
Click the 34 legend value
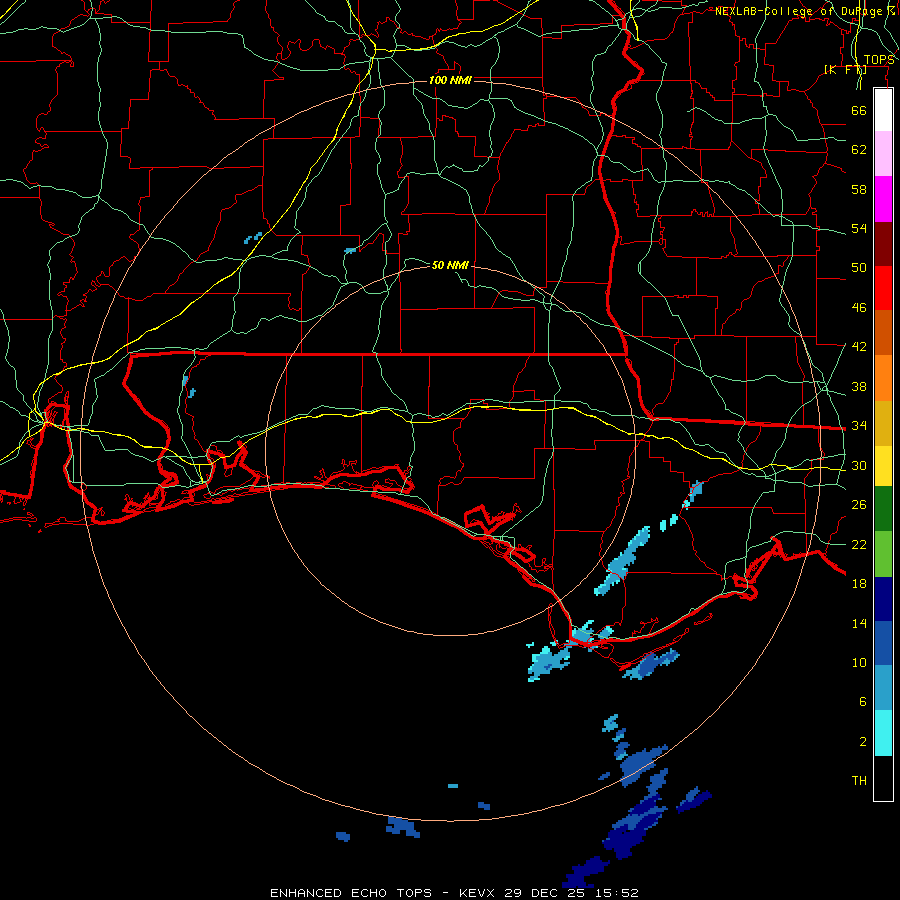(859, 425)
